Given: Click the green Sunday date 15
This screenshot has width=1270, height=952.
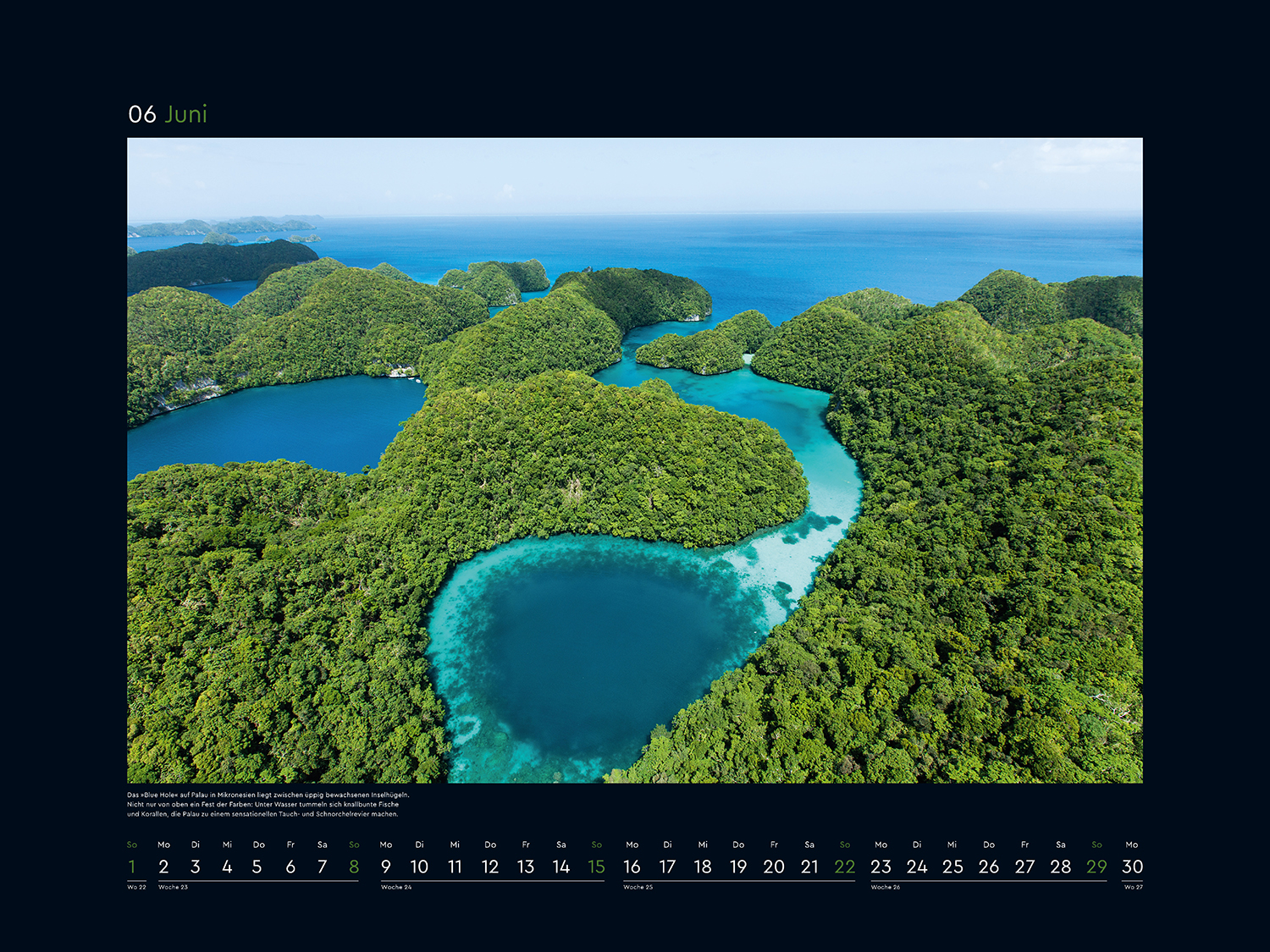Looking at the screenshot, I should click(x=596, y=867).
